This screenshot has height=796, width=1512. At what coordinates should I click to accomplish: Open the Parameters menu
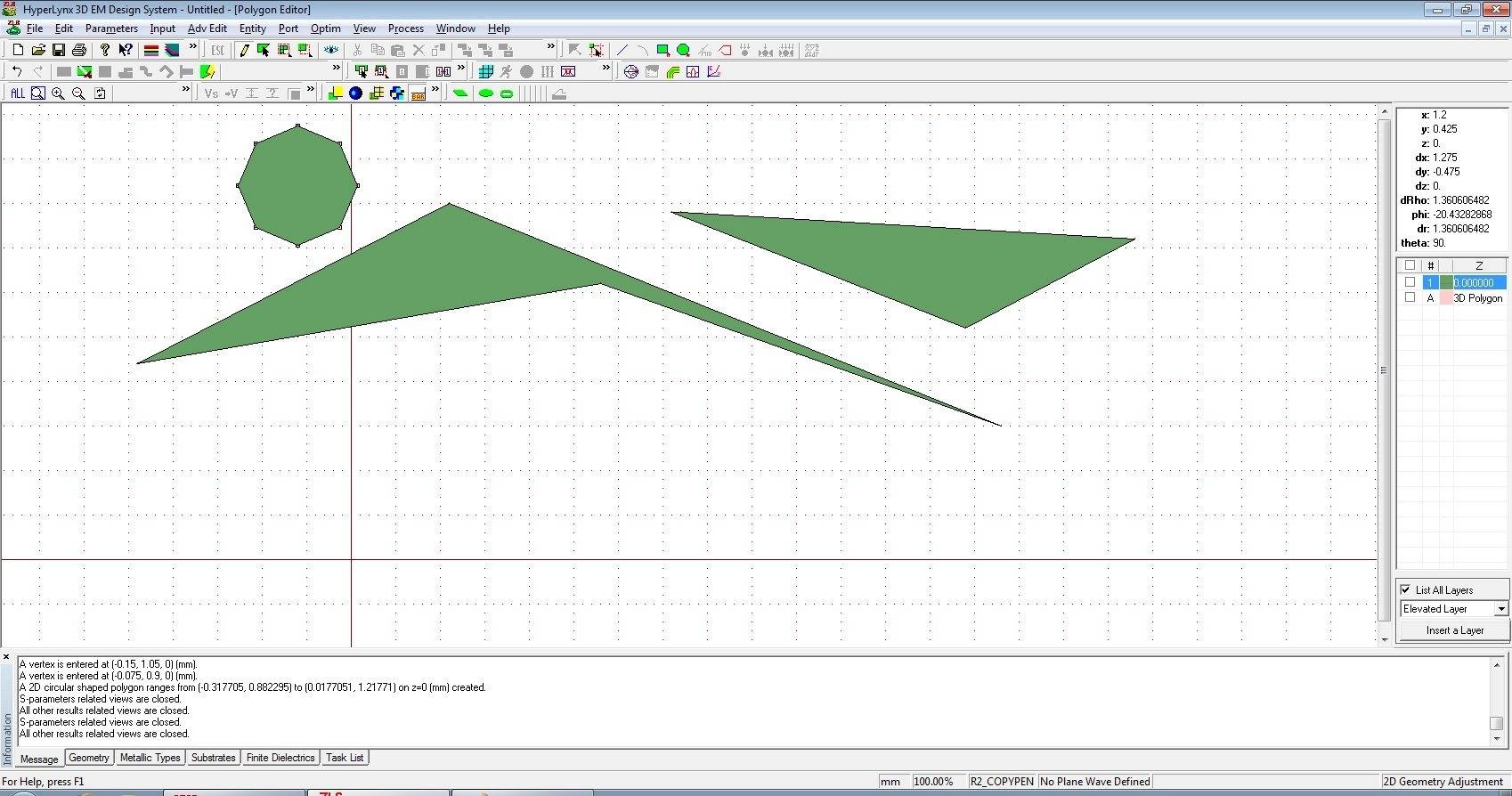[x=111, y=28]
